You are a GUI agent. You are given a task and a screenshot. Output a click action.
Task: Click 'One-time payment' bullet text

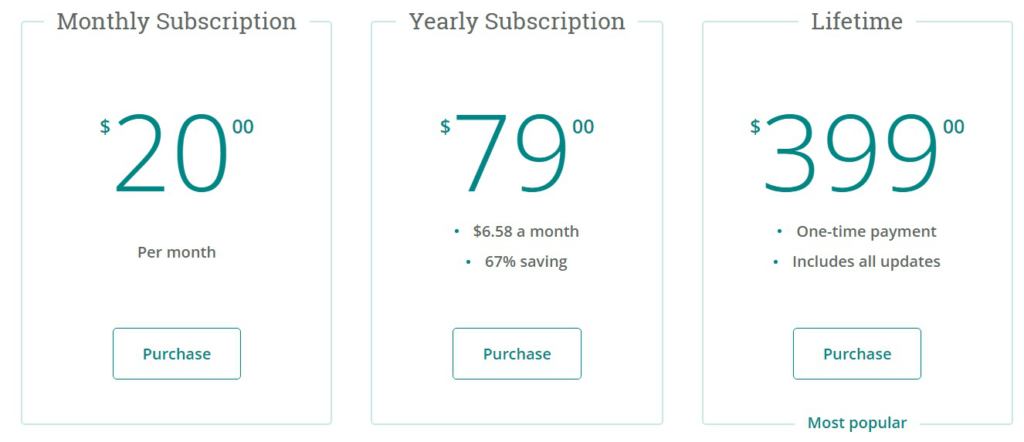click(x=866, y=232)
